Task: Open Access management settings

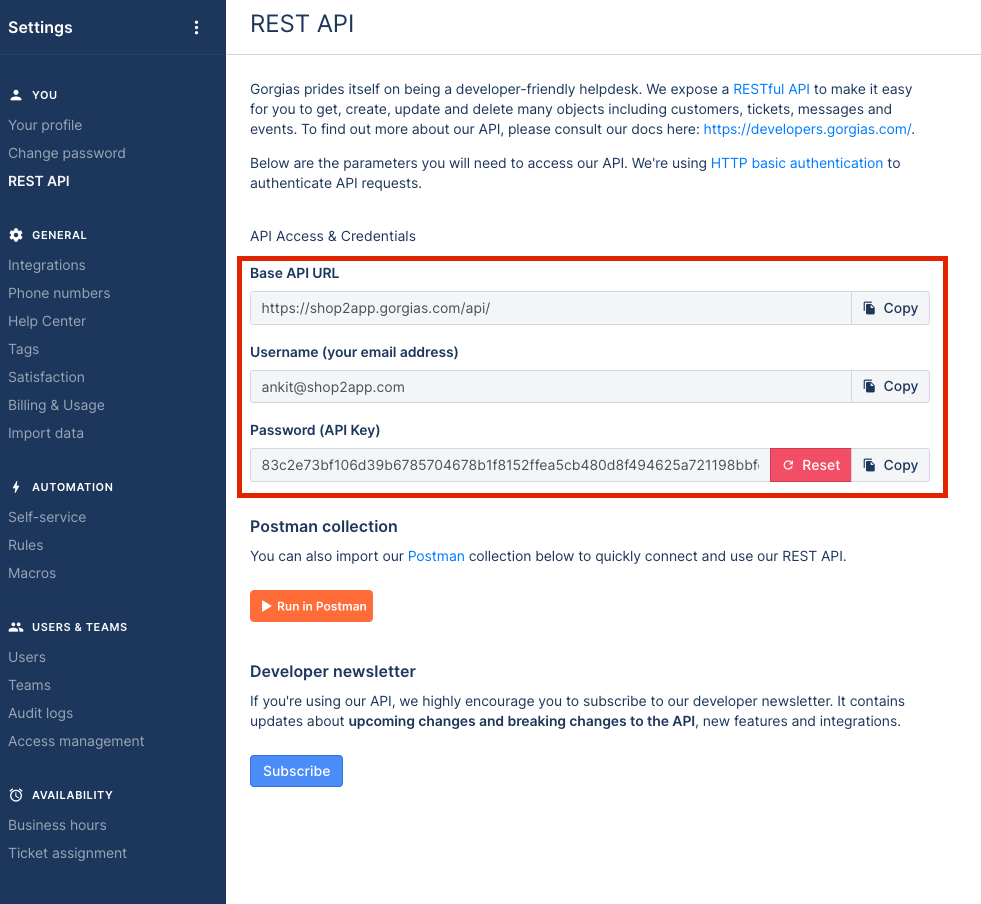Action: point(76,741)
